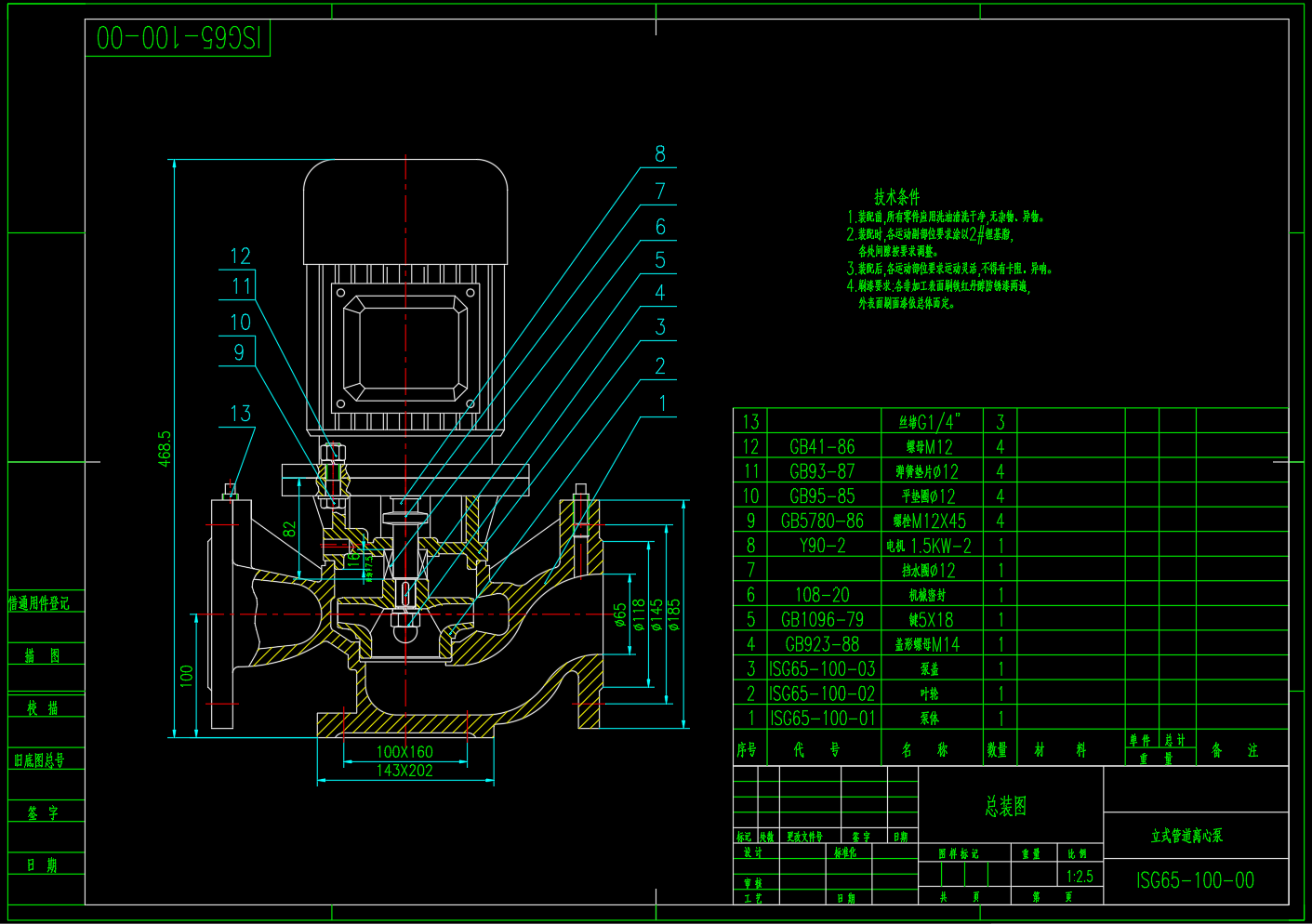
Task: Click the 1:2.5 scale cell
Action: 1080,875
